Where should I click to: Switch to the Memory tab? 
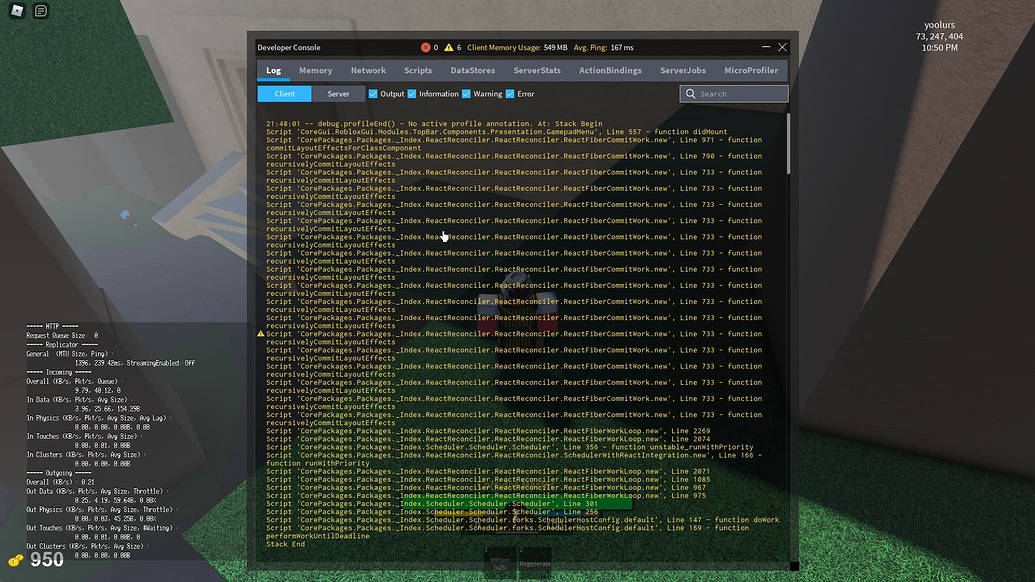coord(316,70)
